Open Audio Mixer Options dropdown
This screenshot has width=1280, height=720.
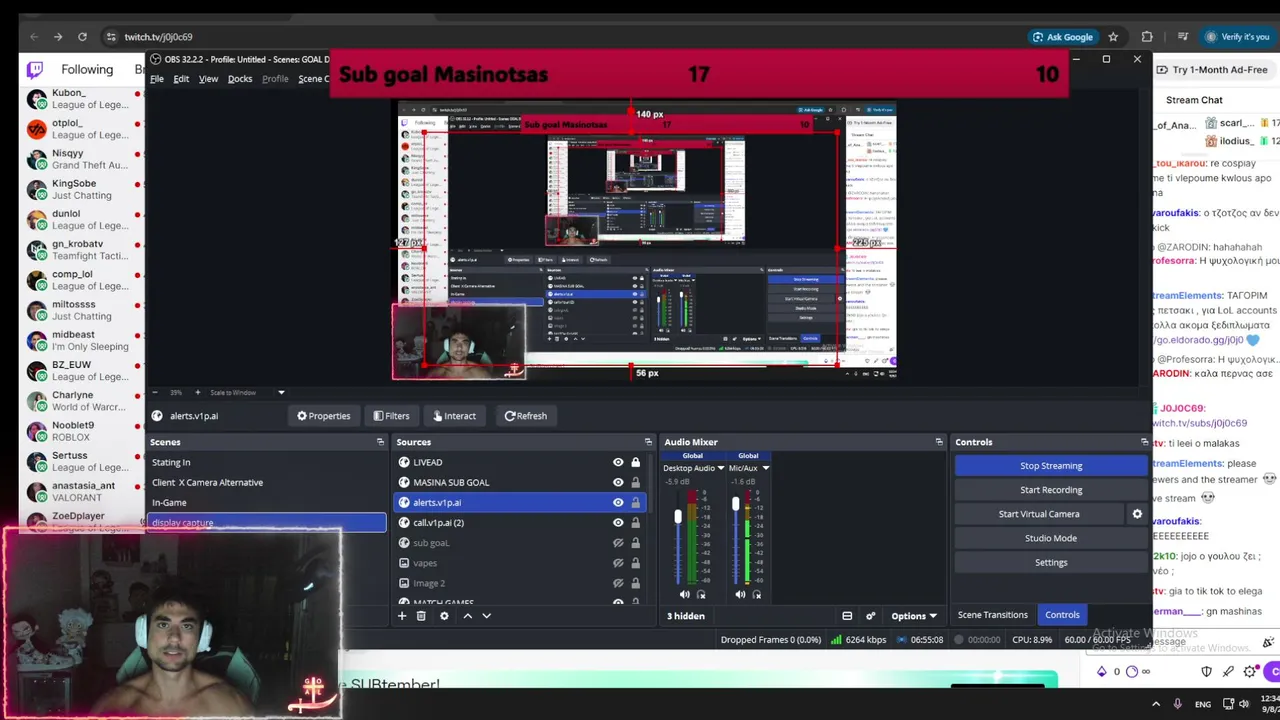914,616
